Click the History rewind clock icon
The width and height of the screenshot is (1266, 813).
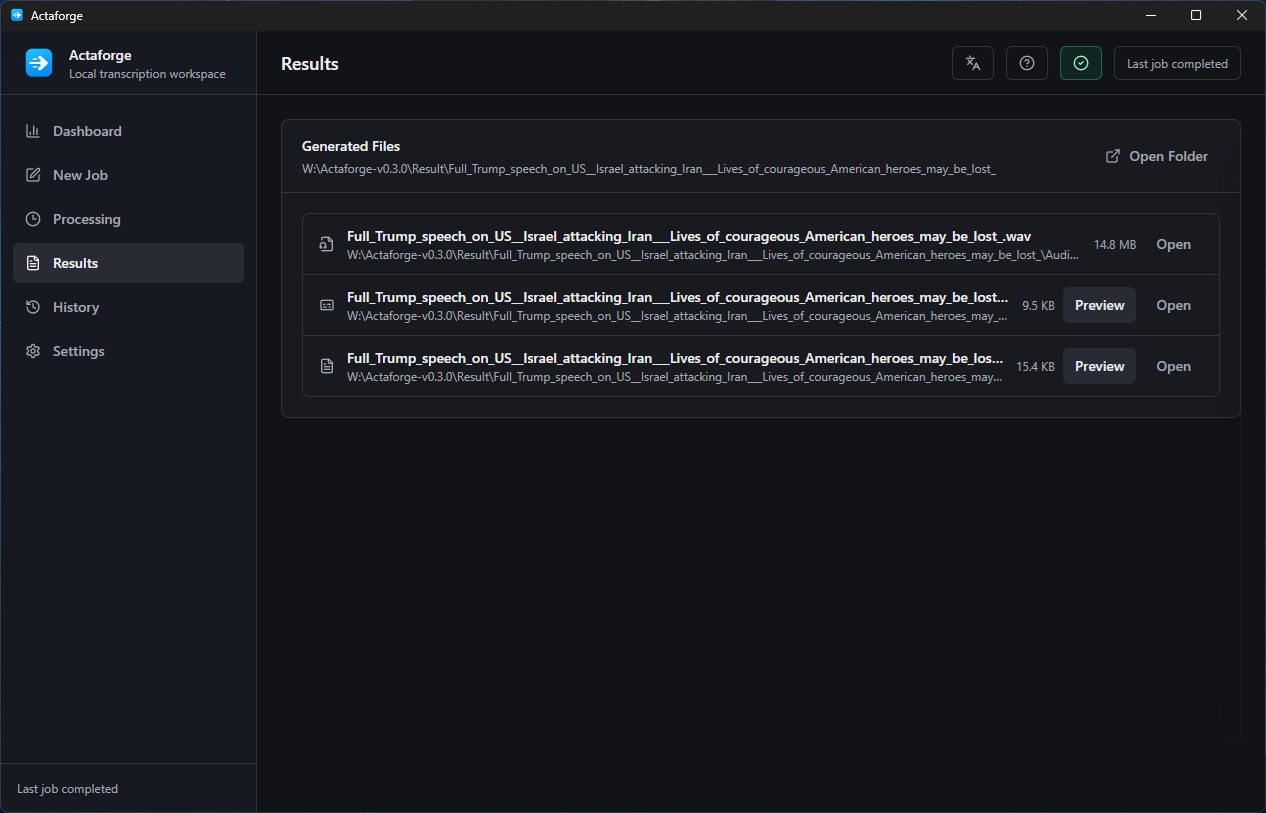pos(33,307)
